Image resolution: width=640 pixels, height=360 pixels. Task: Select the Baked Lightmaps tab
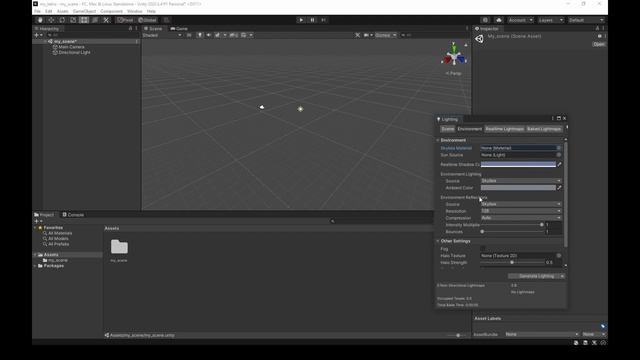[x=544, y=129]
